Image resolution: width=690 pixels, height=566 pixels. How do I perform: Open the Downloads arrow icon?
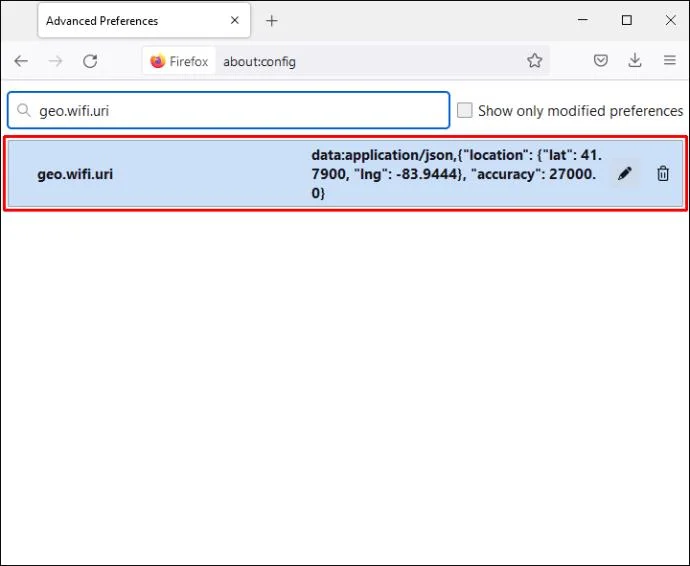(635, 60)
